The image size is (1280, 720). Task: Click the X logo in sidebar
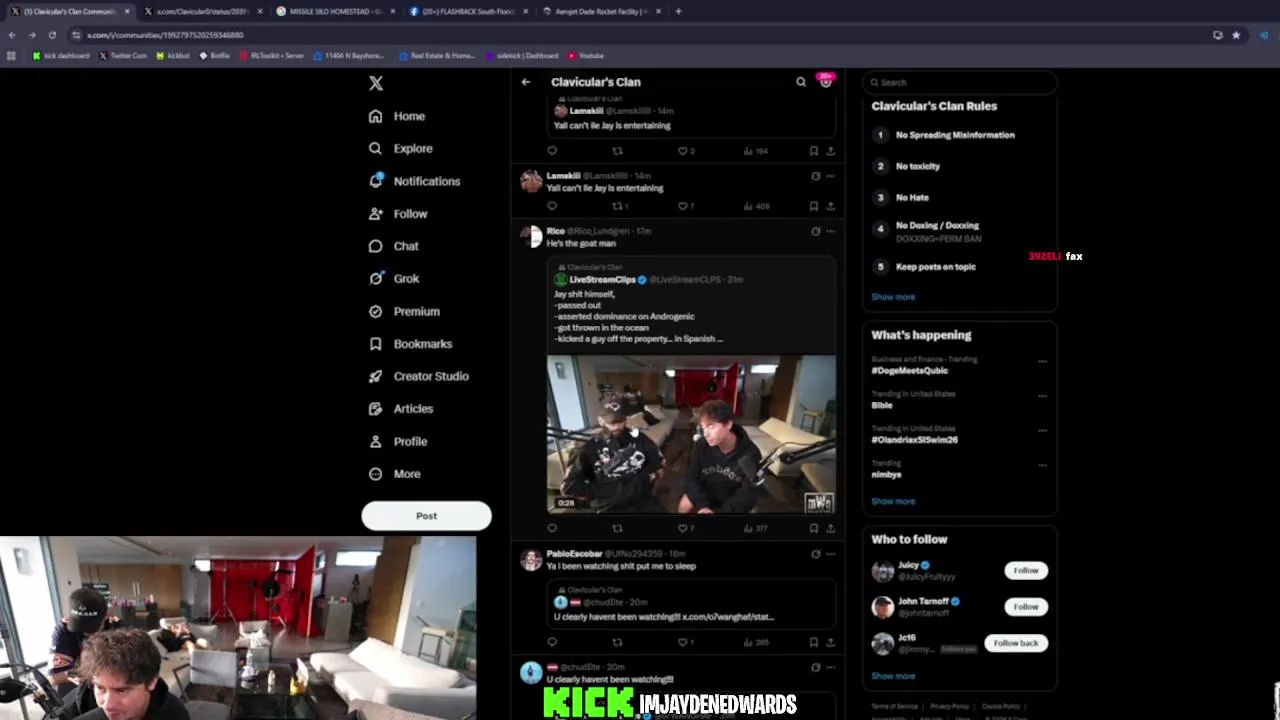376,83
